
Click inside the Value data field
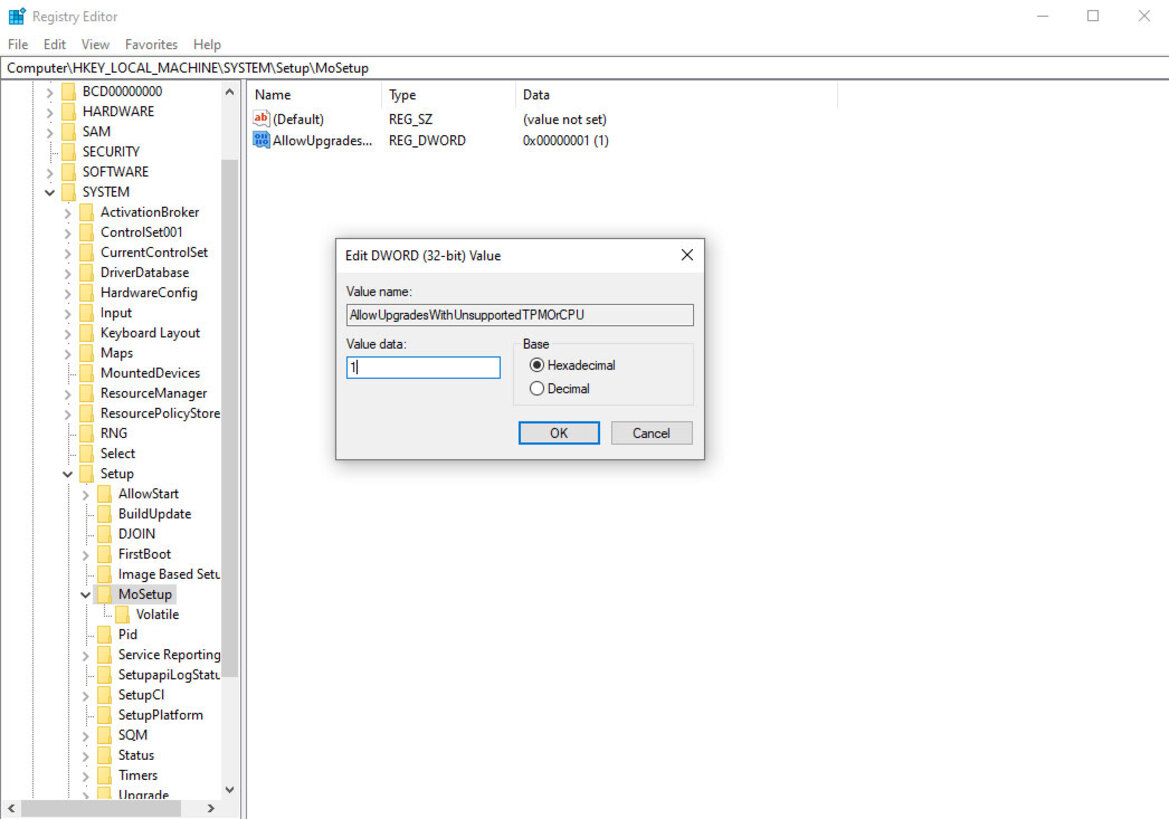[x=422, y=367]
